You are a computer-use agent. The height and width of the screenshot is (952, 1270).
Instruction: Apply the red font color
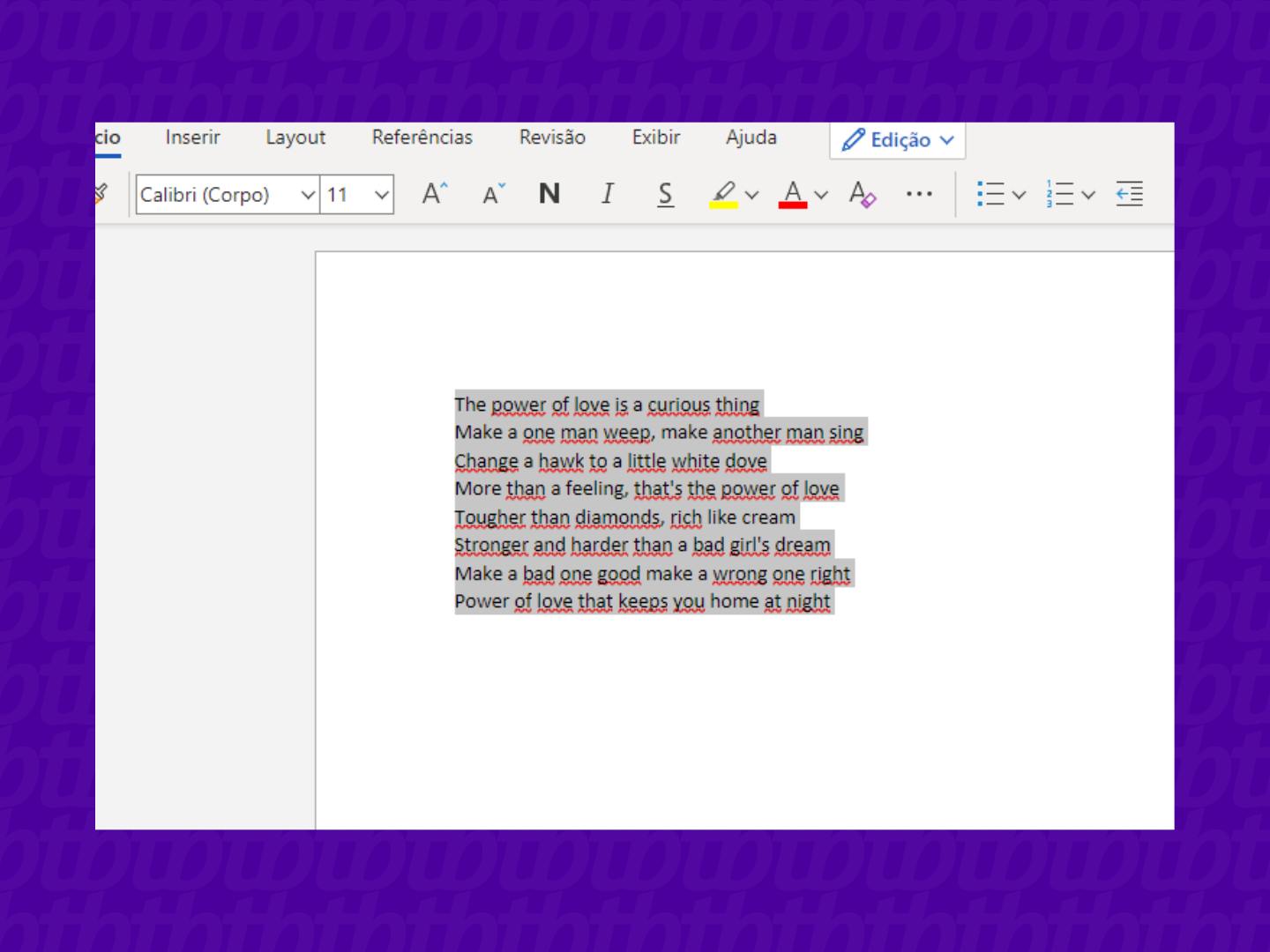[793, 194]
